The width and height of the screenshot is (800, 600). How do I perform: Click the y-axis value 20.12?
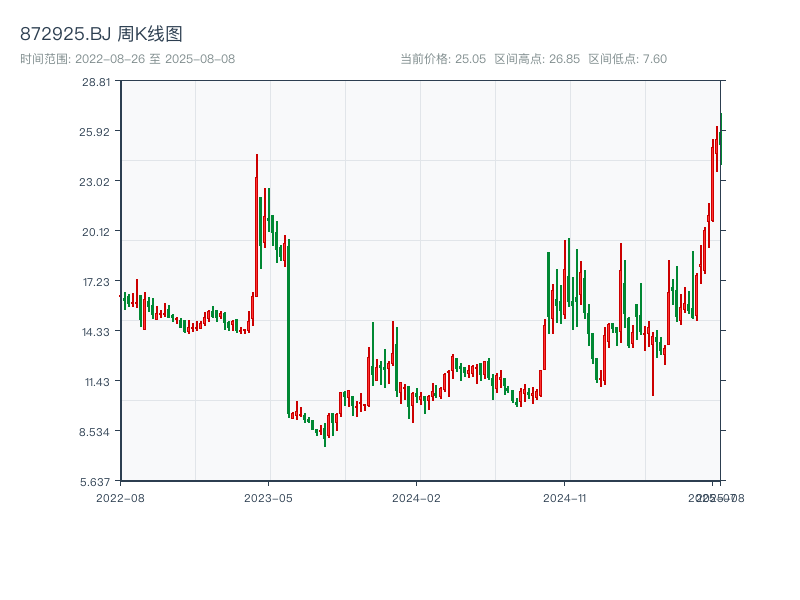(96, 232)
